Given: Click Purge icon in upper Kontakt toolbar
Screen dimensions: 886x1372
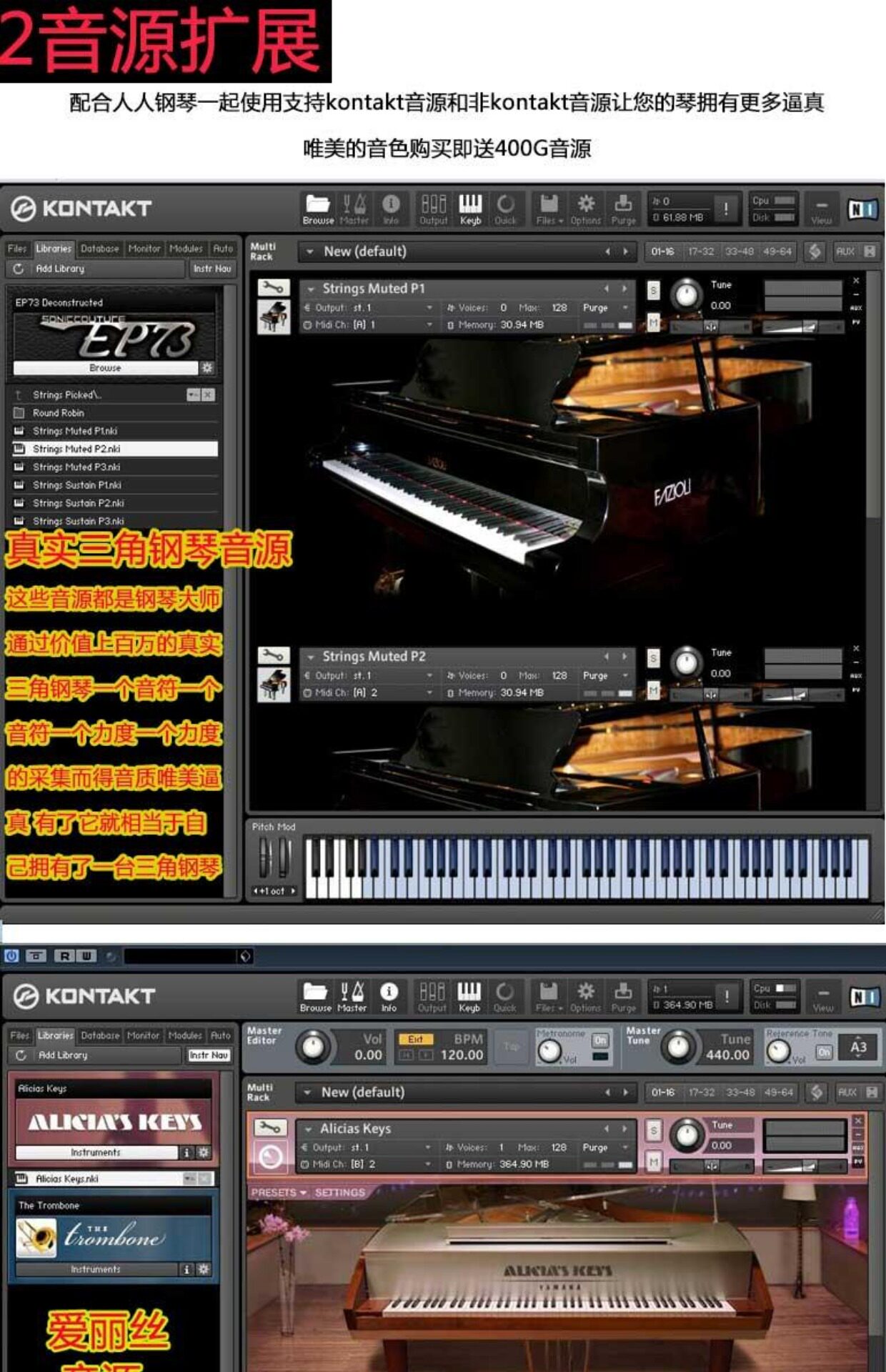Looking at the screenshot, I should [623, 209].
